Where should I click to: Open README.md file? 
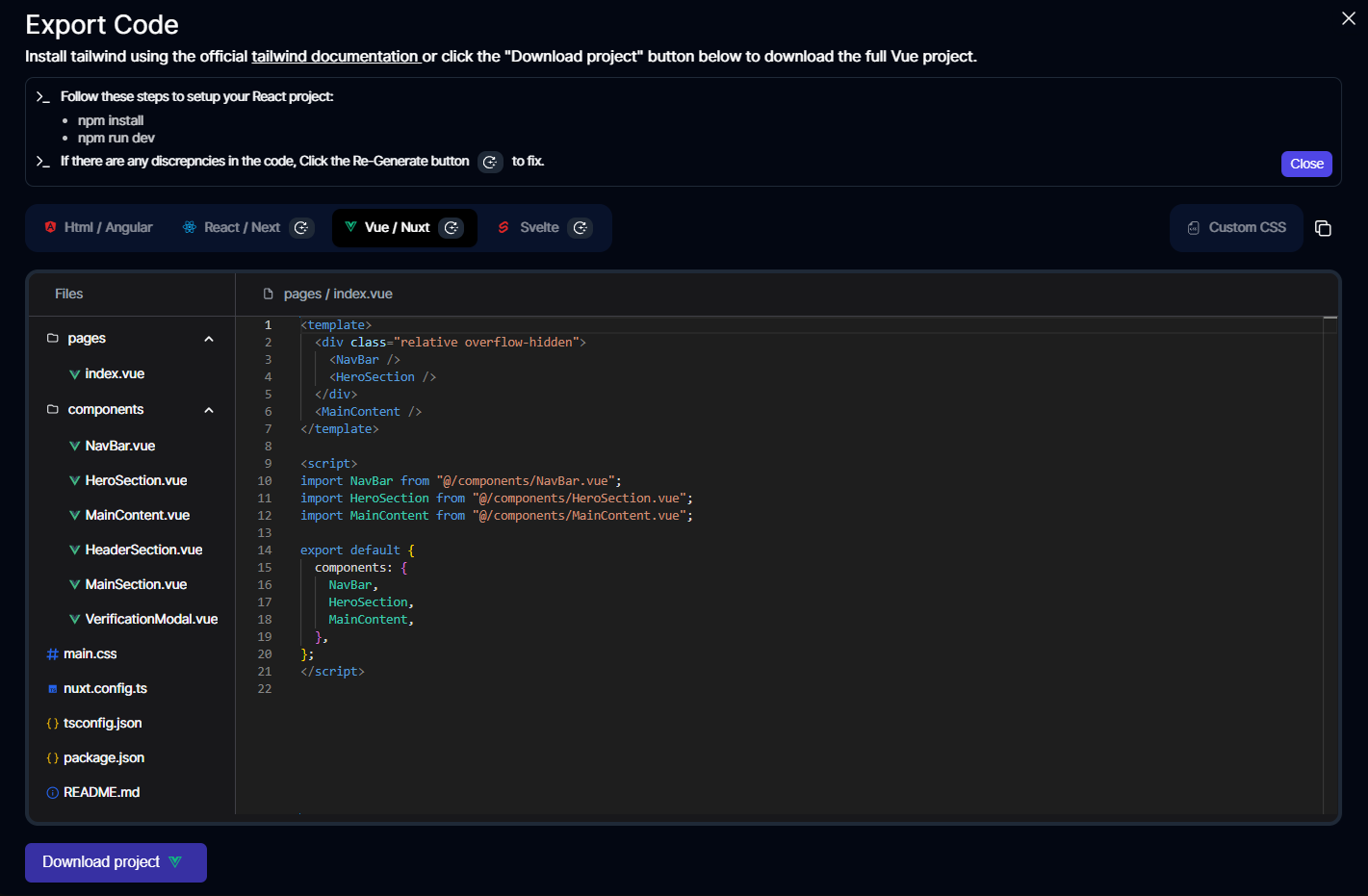[101, 792]
